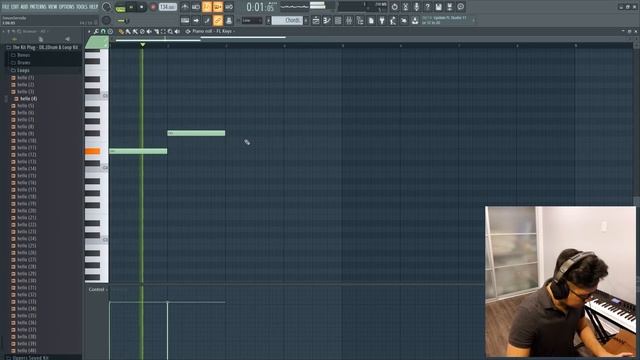Open the VIEW menu
Viewport: 640px width, 360px height.
pos(53,7)
